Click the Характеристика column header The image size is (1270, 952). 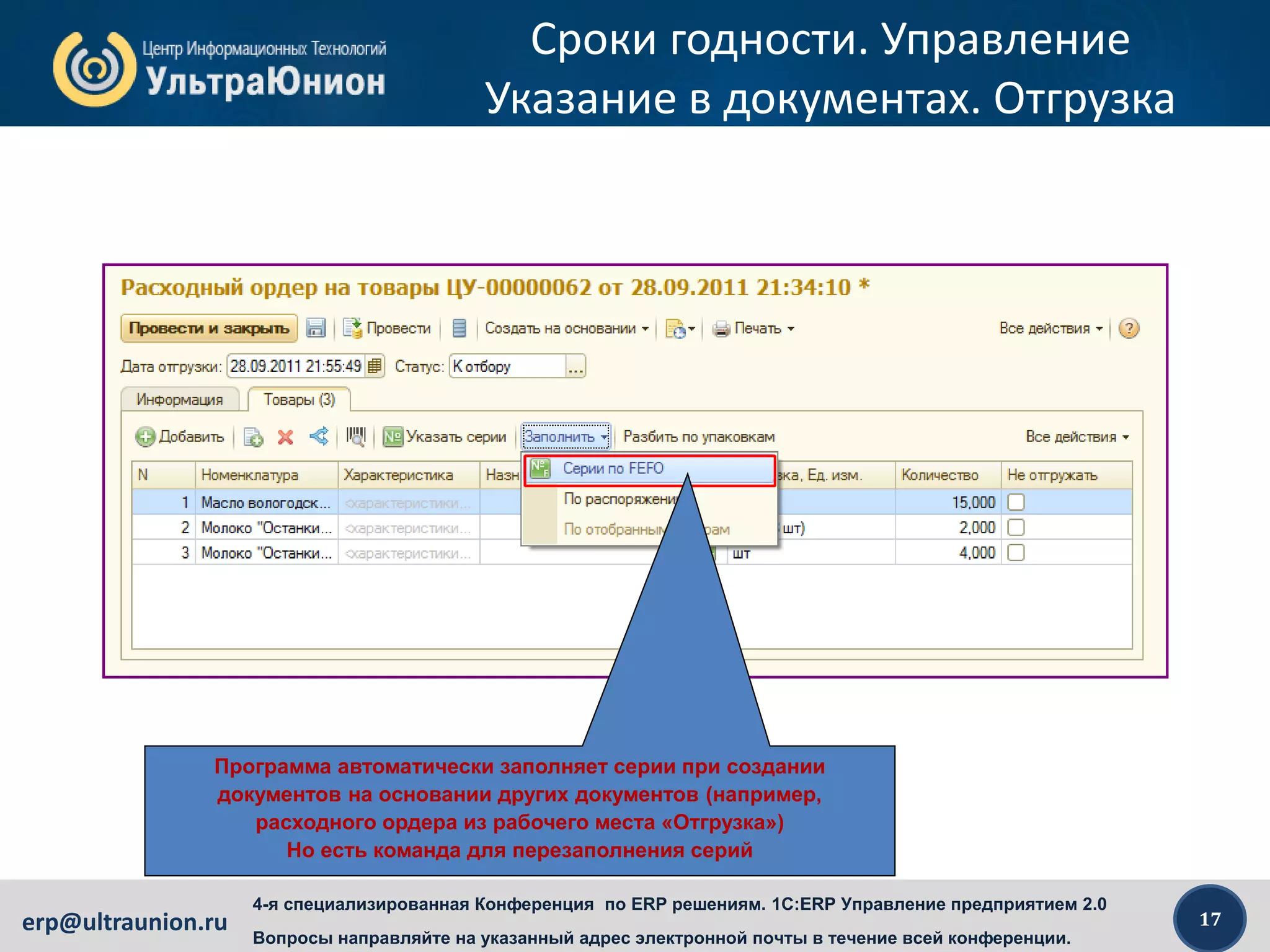tap(409, 475)
